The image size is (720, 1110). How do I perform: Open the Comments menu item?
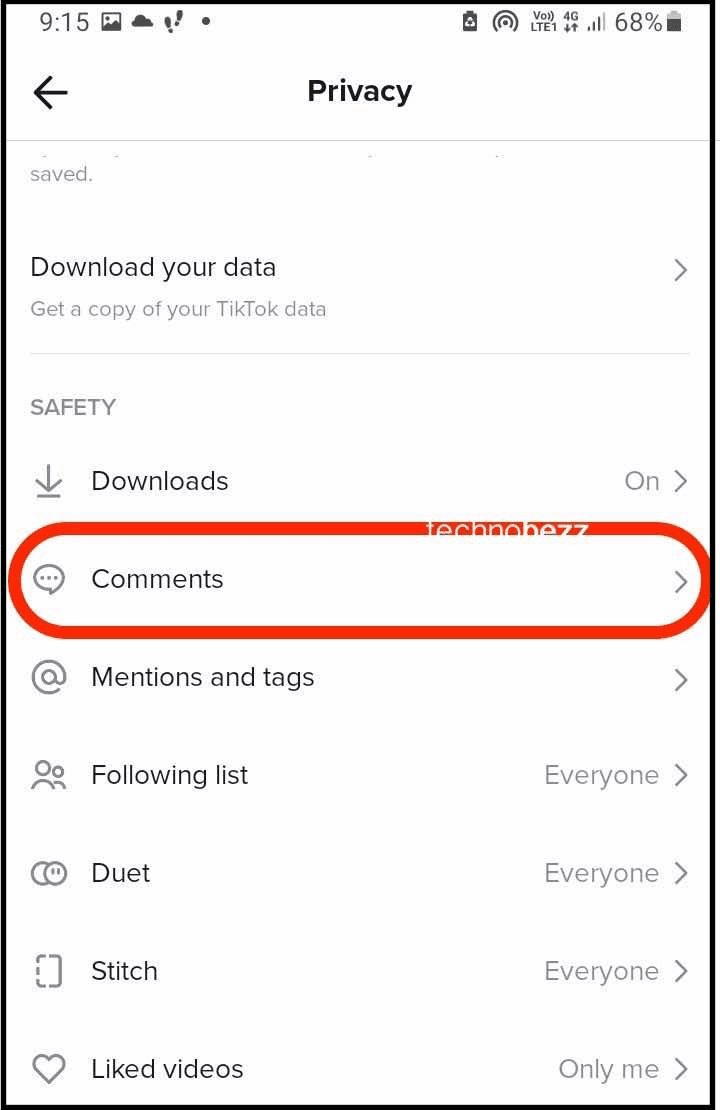coord(157,579)
